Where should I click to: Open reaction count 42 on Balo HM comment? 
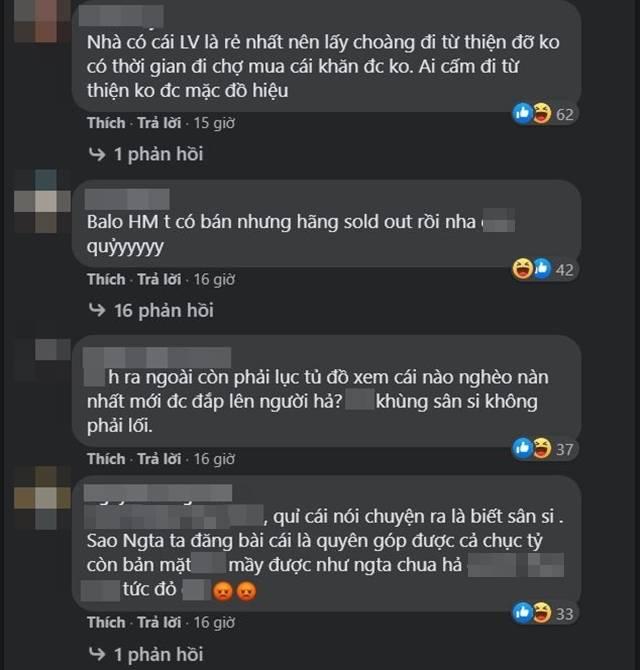pos(564,270)
